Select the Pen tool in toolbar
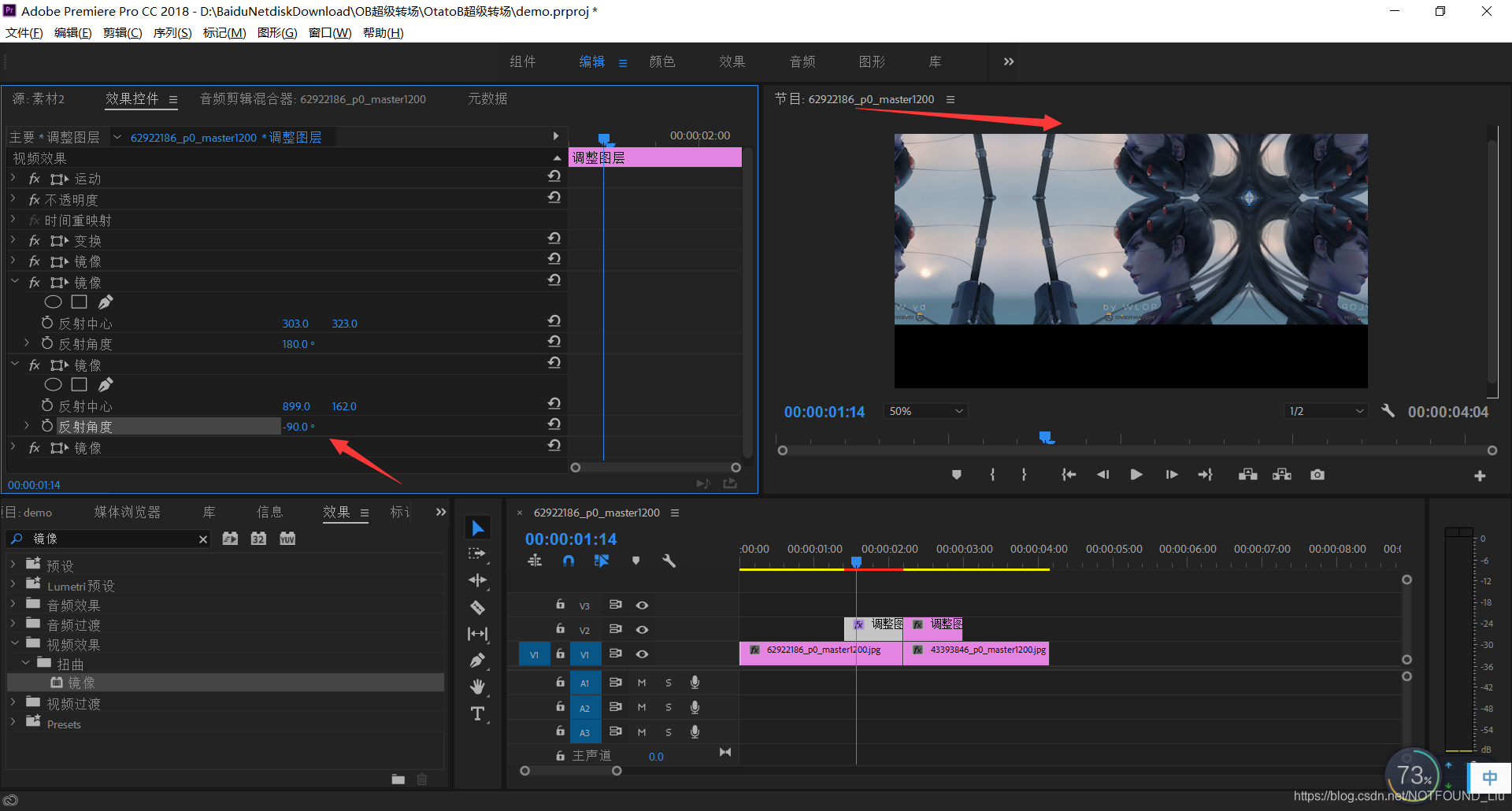The width and height of the screenshot is (1512, 811). click(477, 661)
